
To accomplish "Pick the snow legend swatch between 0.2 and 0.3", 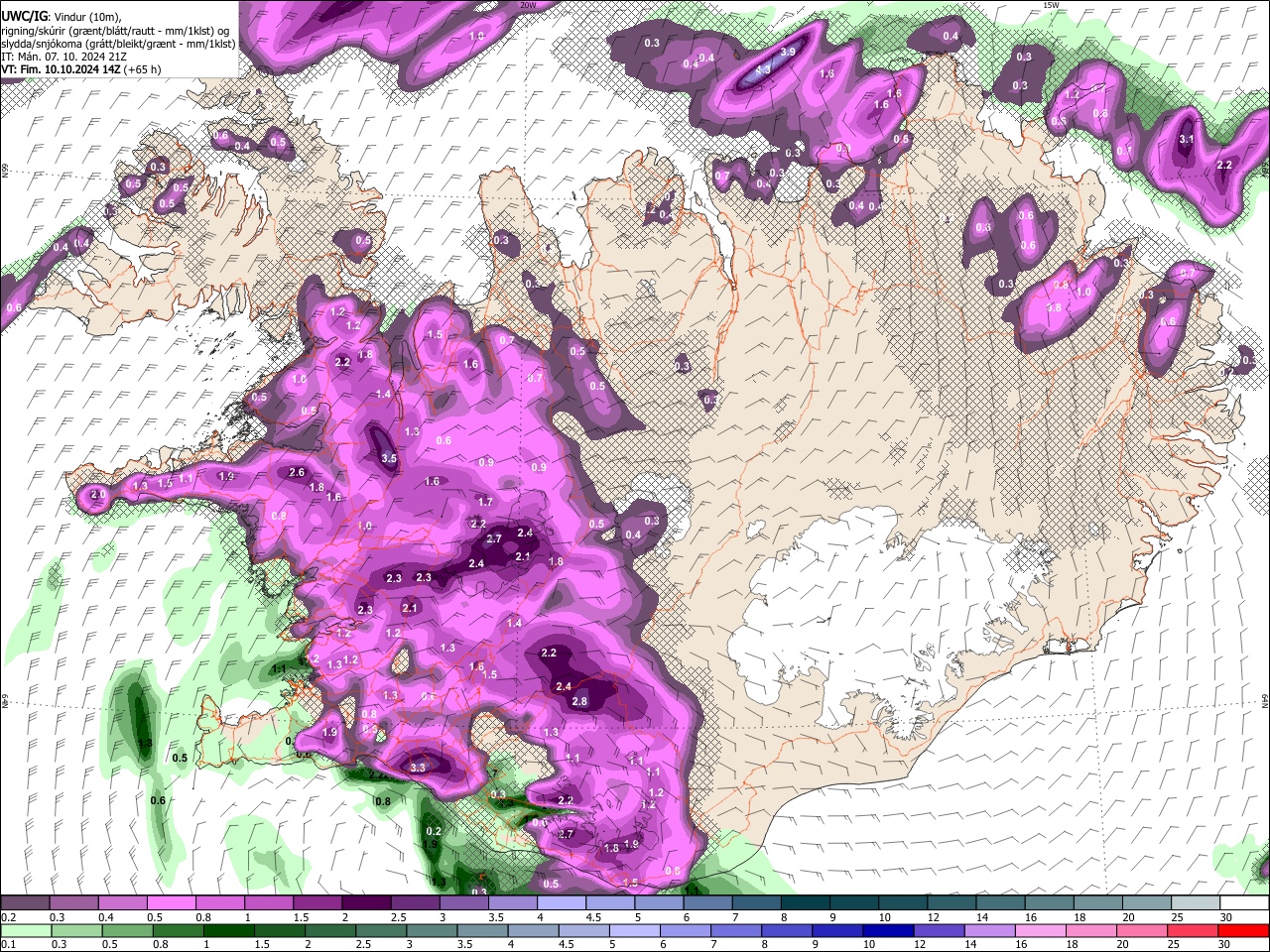I will [x=25, y=903].
